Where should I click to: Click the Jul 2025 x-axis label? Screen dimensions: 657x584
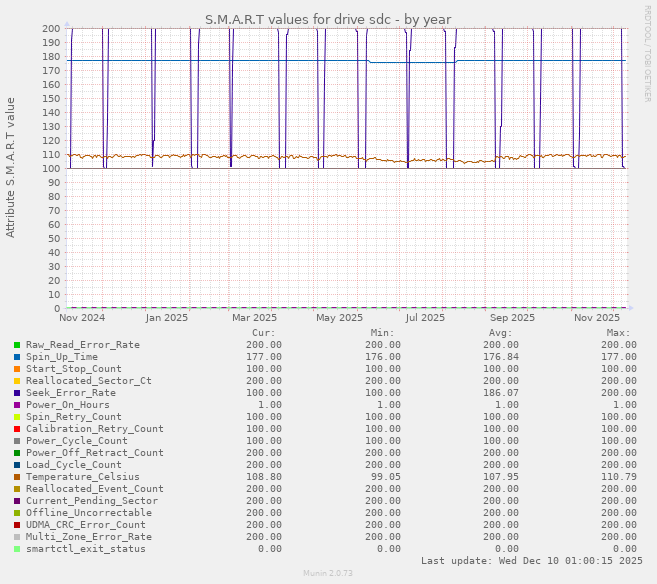coord(425,318)
